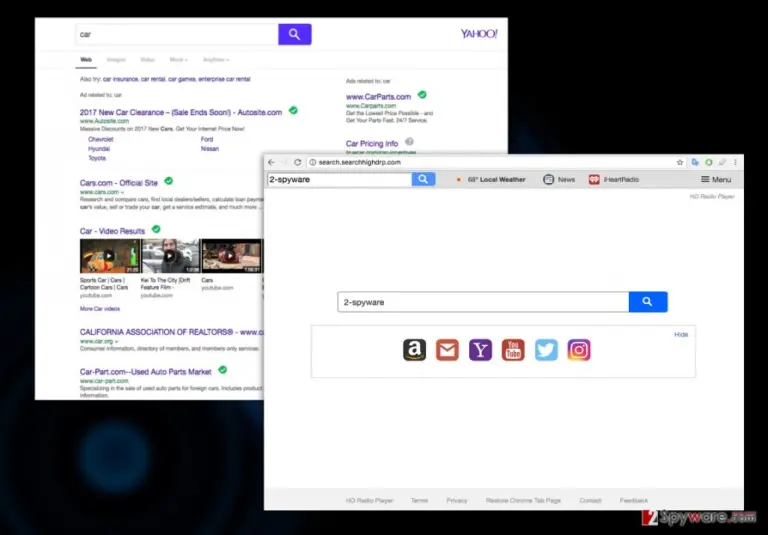Open Car-Part.com Used Auto Parts result

tap(145, 372)
